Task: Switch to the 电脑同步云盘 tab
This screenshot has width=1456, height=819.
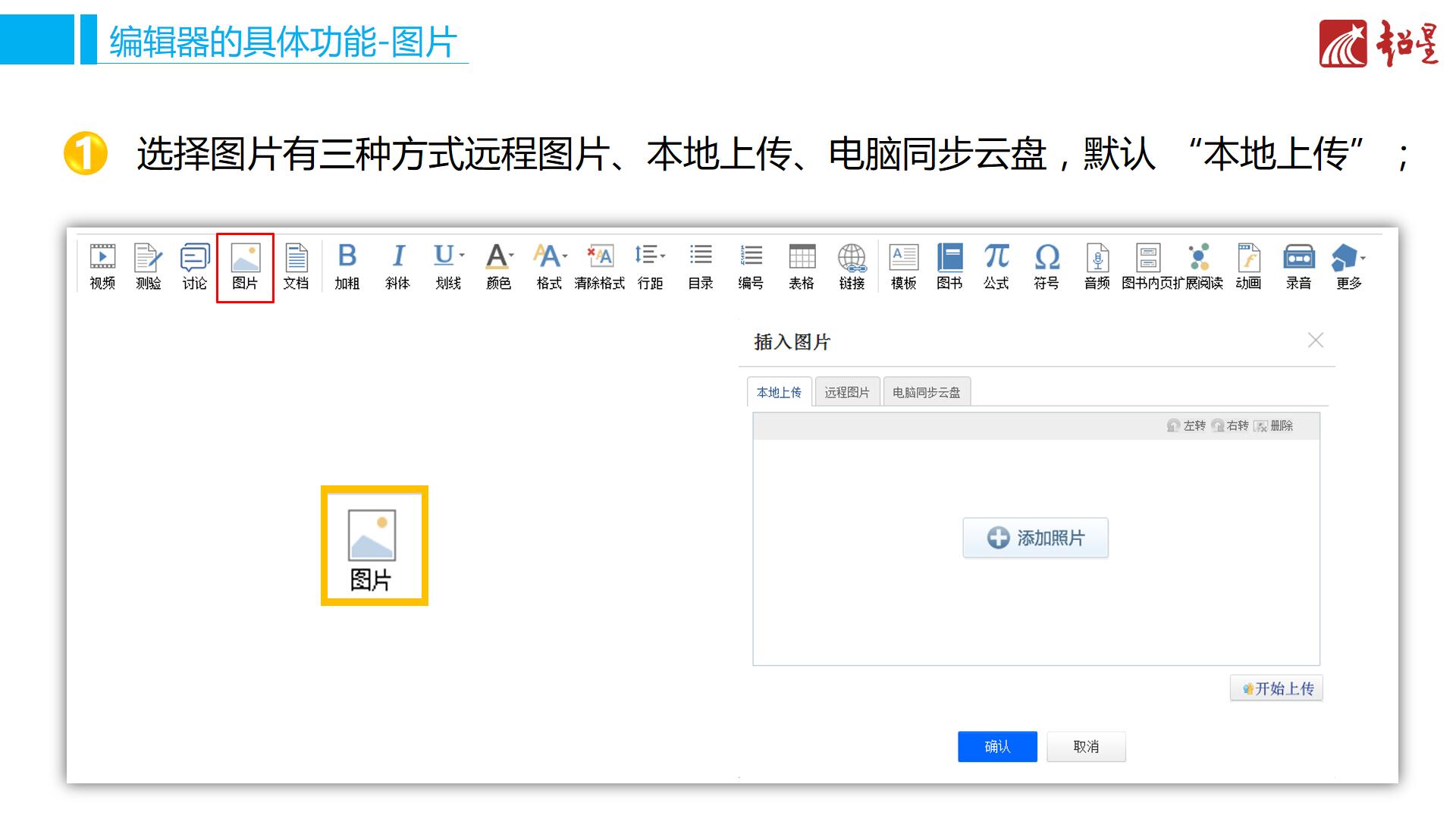Action: [926, 392]
